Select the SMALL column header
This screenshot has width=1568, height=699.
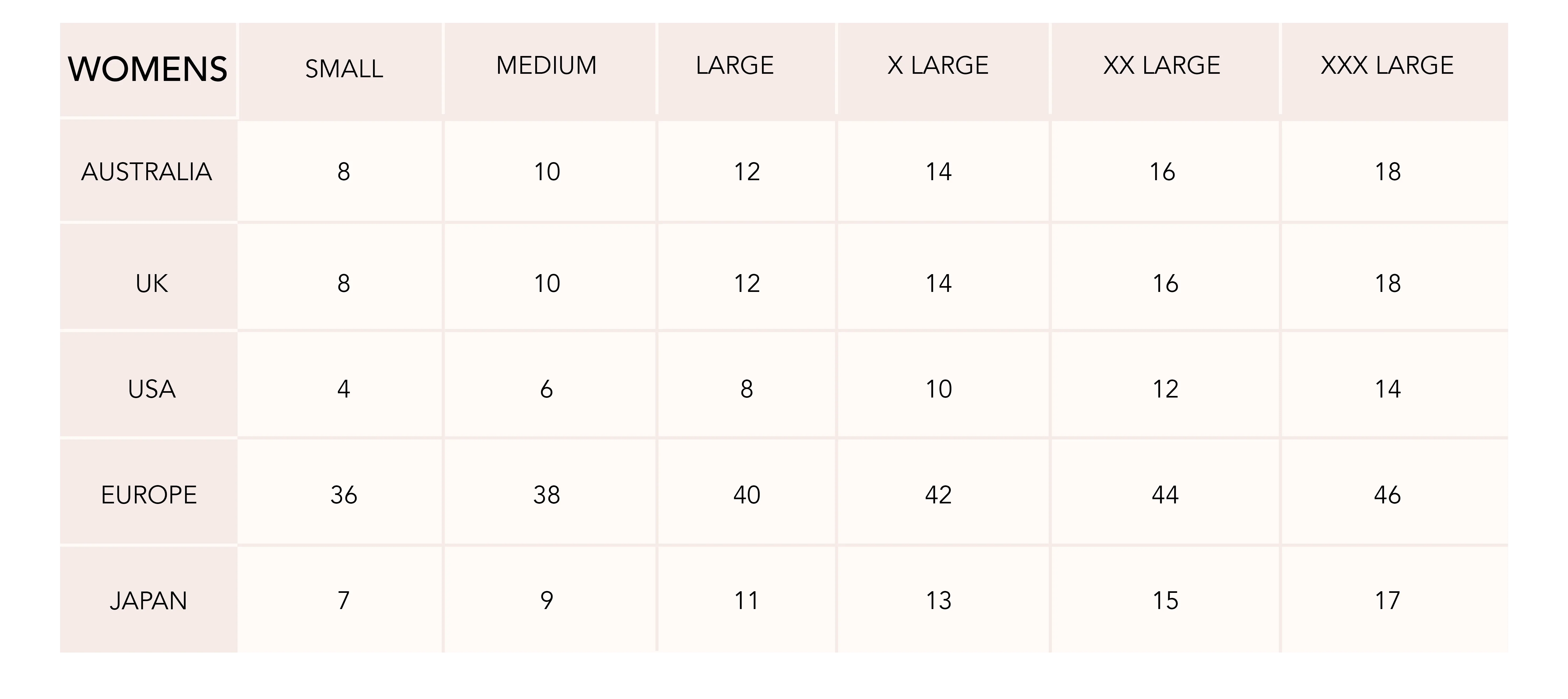(344, 69)
